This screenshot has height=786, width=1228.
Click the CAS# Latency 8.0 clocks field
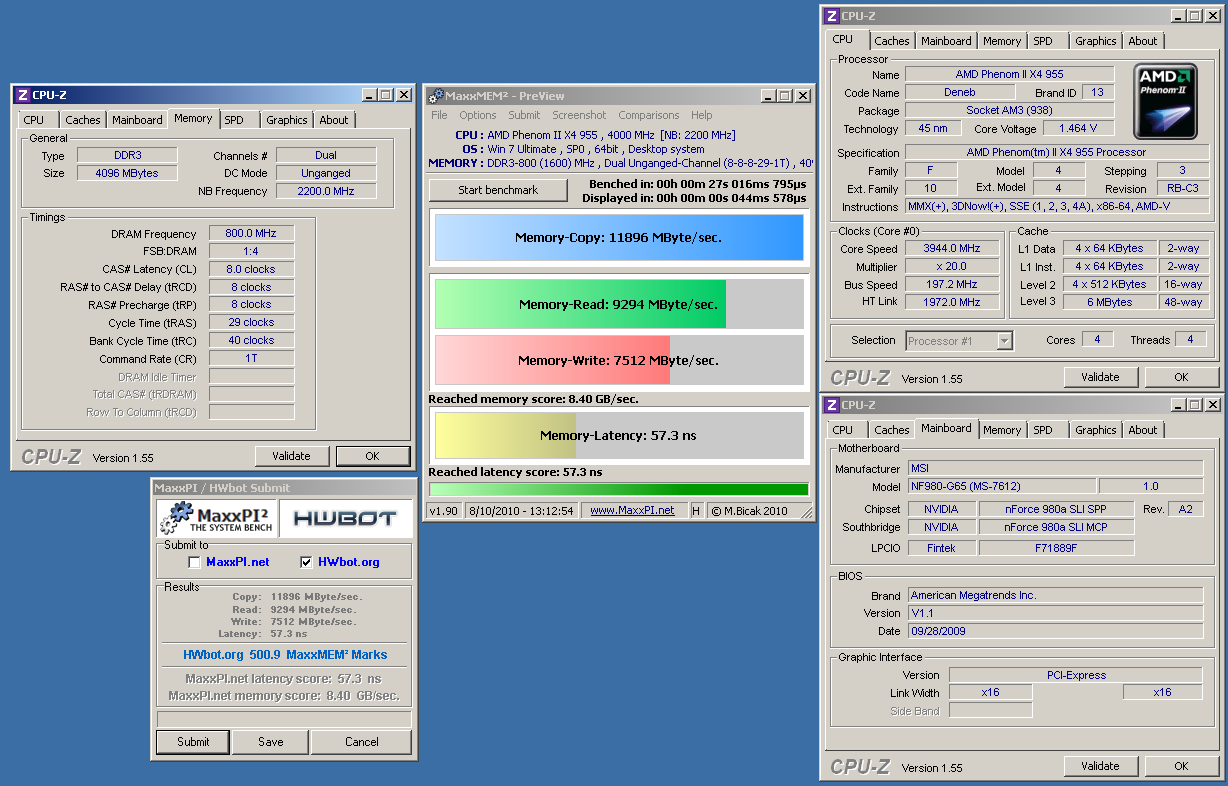tap(251, 269)
